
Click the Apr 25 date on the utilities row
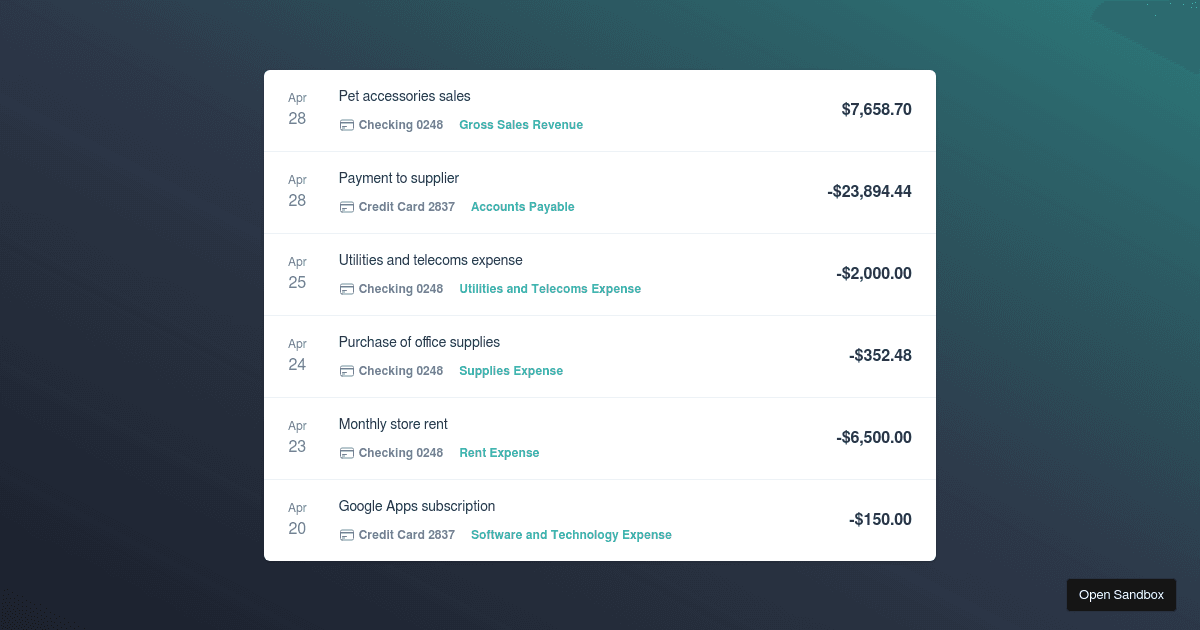pyautogui.click(x=297, y=272)
